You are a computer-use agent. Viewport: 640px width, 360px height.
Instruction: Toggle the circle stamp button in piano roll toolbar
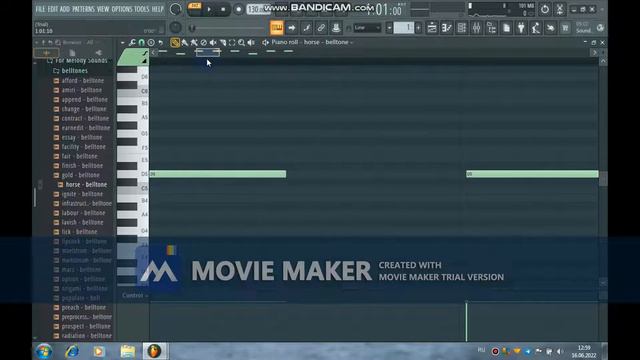[x=151, y=42]
